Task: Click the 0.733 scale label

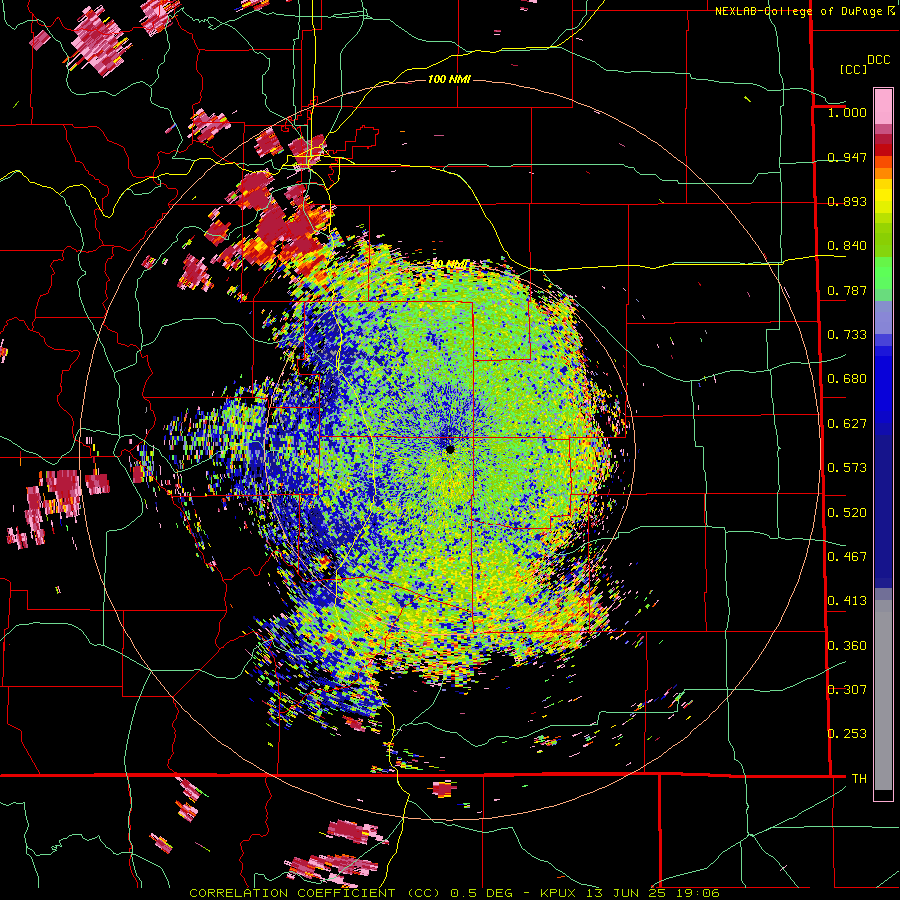Action: [x=847, y=335]
